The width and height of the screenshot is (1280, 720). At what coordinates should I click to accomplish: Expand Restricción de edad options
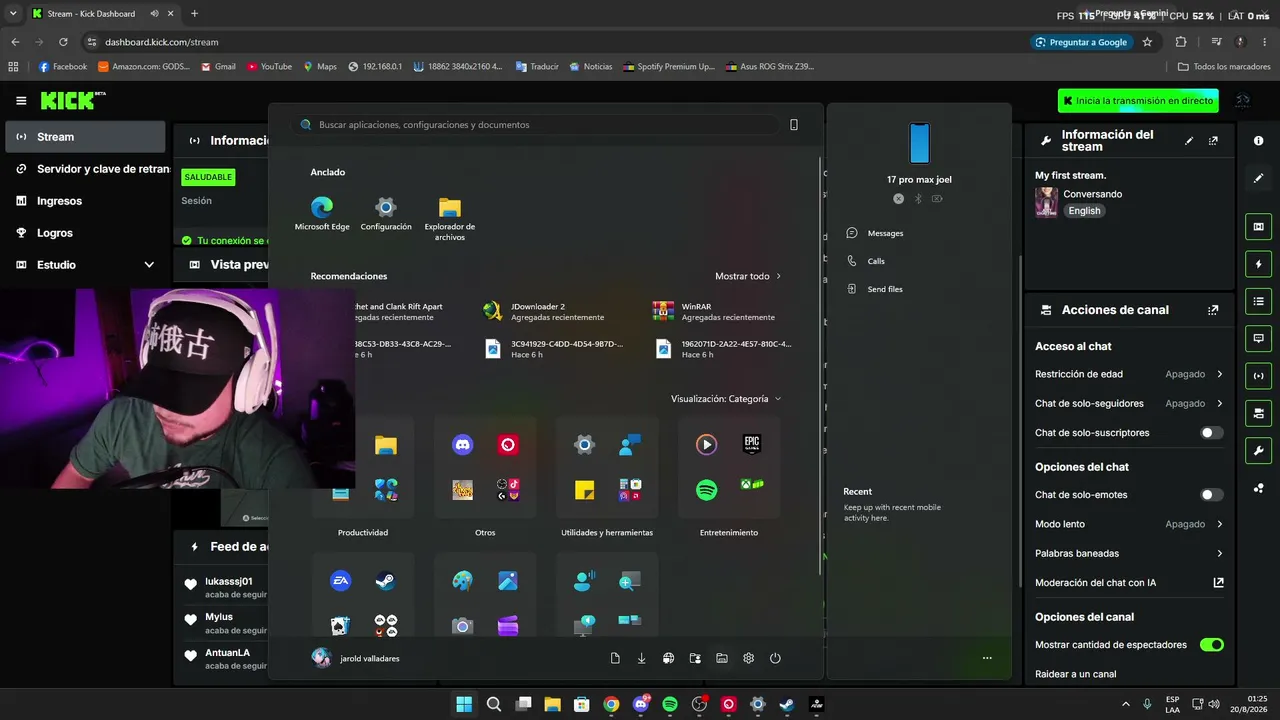click(x=1129, y=374)
